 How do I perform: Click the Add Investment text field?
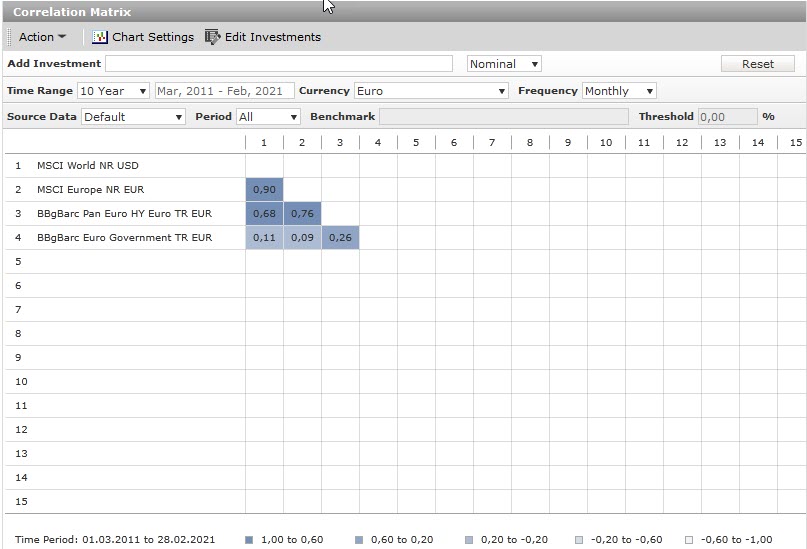[279, 64]
